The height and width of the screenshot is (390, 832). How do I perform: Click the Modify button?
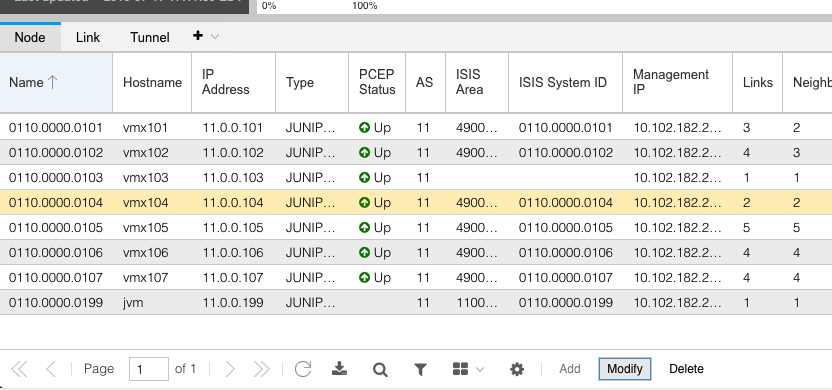coord(625,369)
